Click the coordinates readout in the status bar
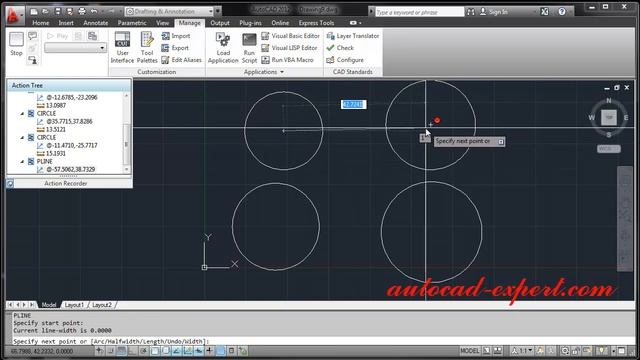Screen dimensions: 640x360 [41, 351]
